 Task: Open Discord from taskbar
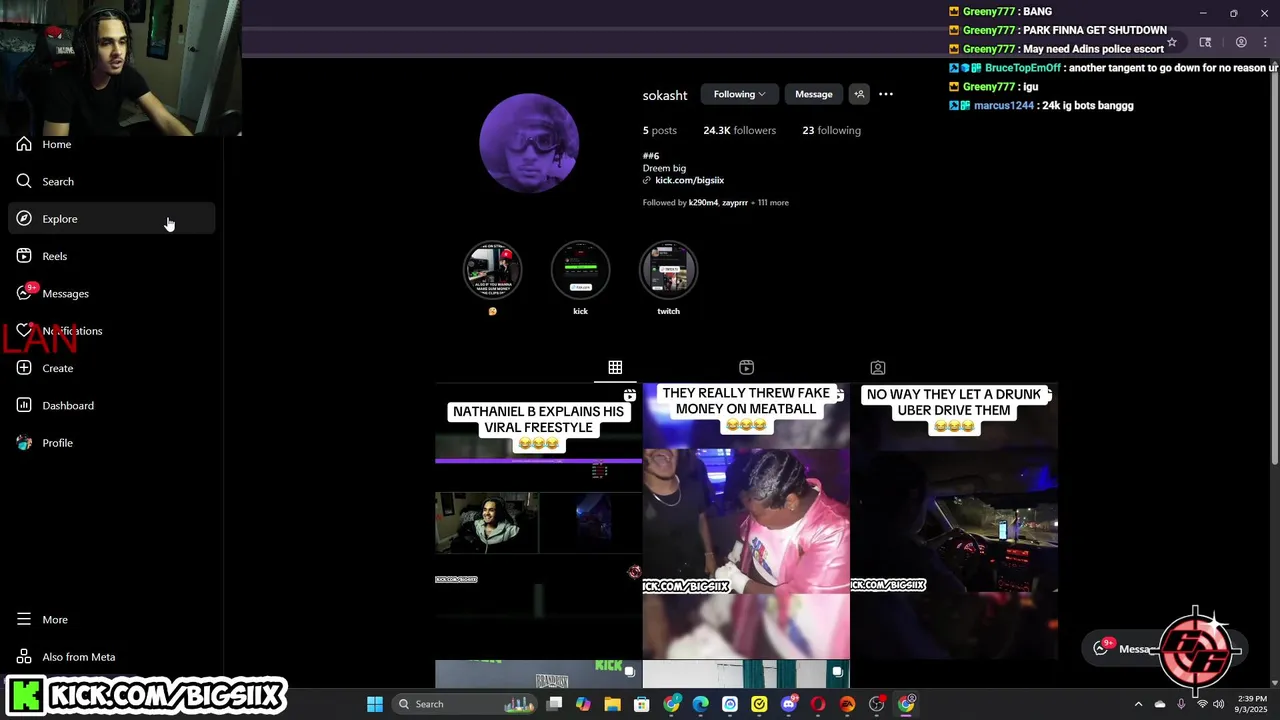(x=789, y=704)
